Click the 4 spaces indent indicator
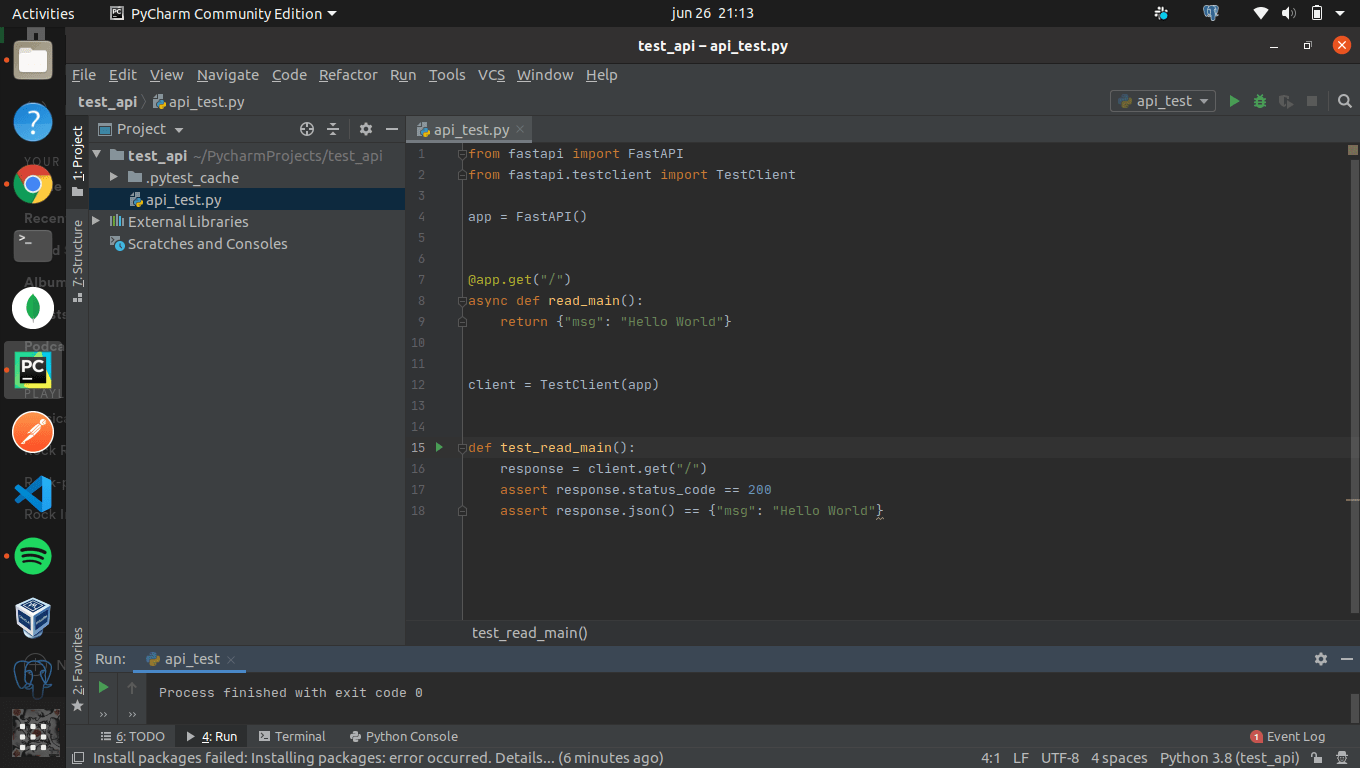This screenshot has height=768, width=1360. tap(1119, 758)
